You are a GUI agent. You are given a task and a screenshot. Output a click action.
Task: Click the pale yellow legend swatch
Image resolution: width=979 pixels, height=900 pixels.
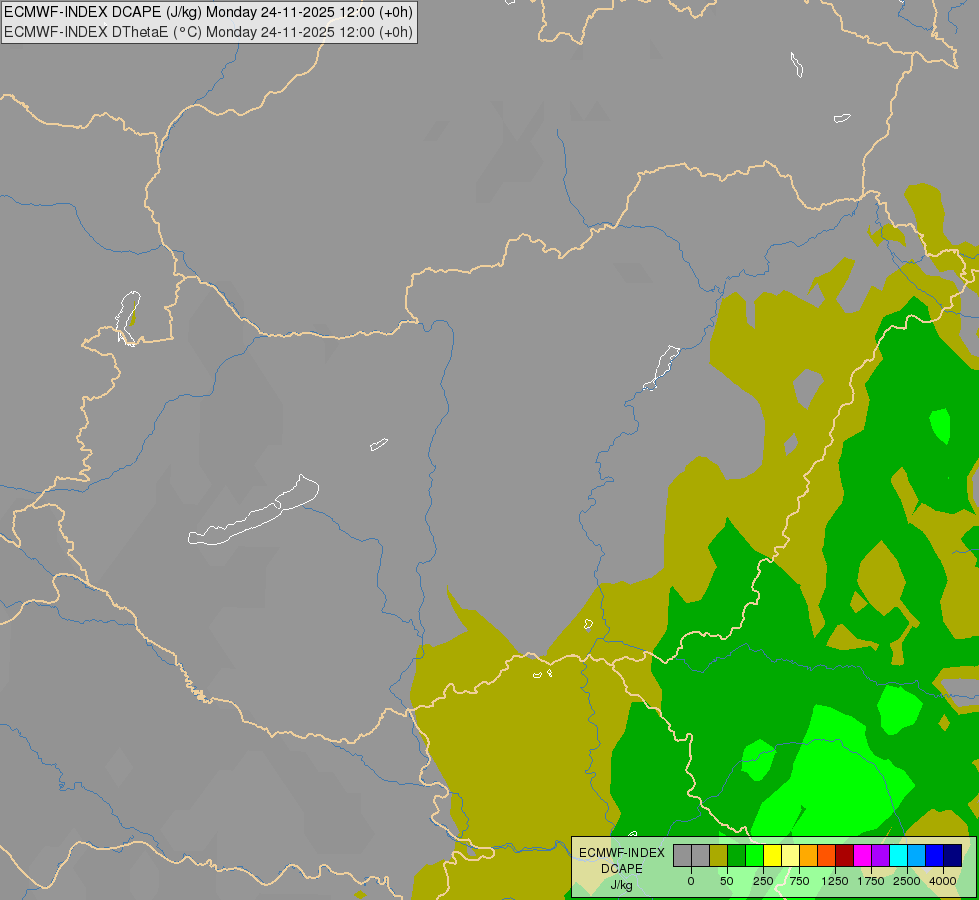(790, 855)
